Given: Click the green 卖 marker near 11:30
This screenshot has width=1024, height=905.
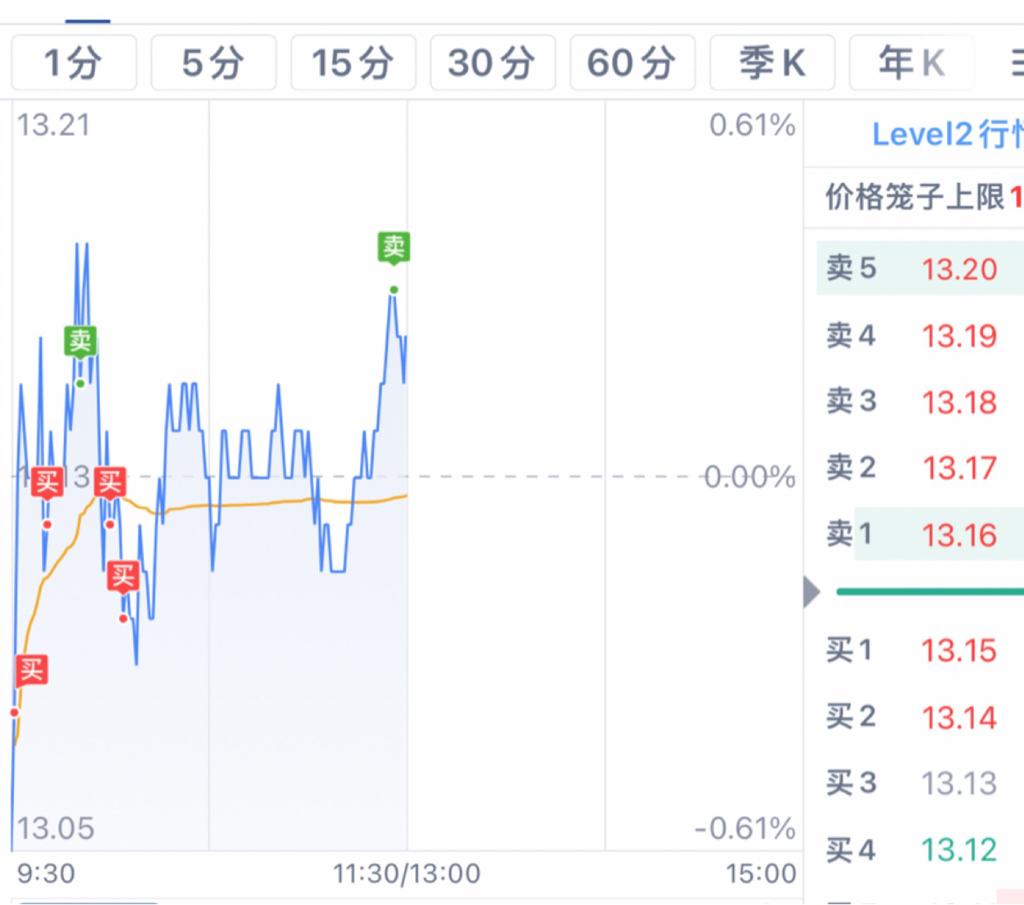Looking at the screenshot, I should [x=394, y=248].
